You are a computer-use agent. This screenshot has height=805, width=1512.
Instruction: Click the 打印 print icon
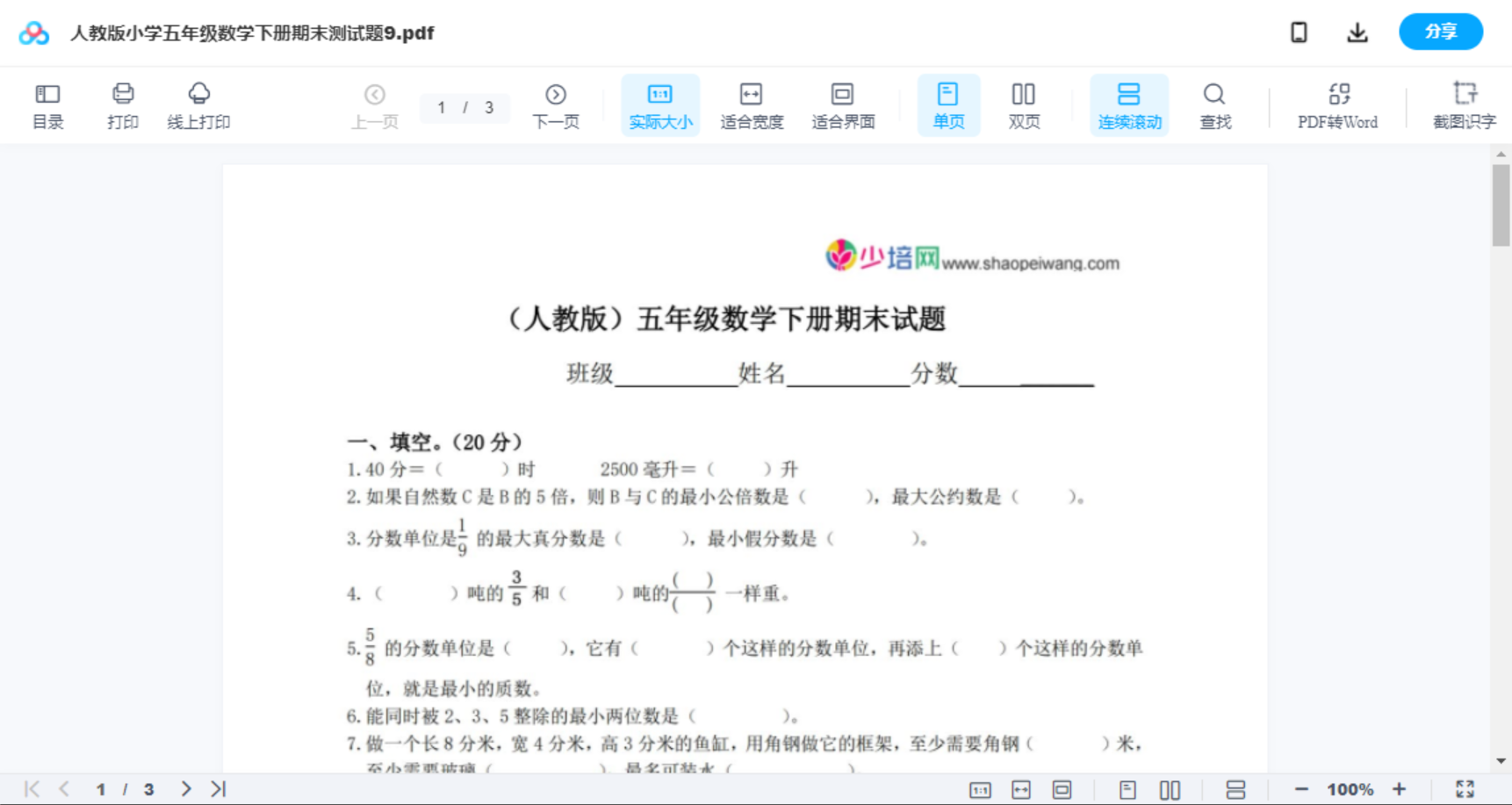[122, 104]
